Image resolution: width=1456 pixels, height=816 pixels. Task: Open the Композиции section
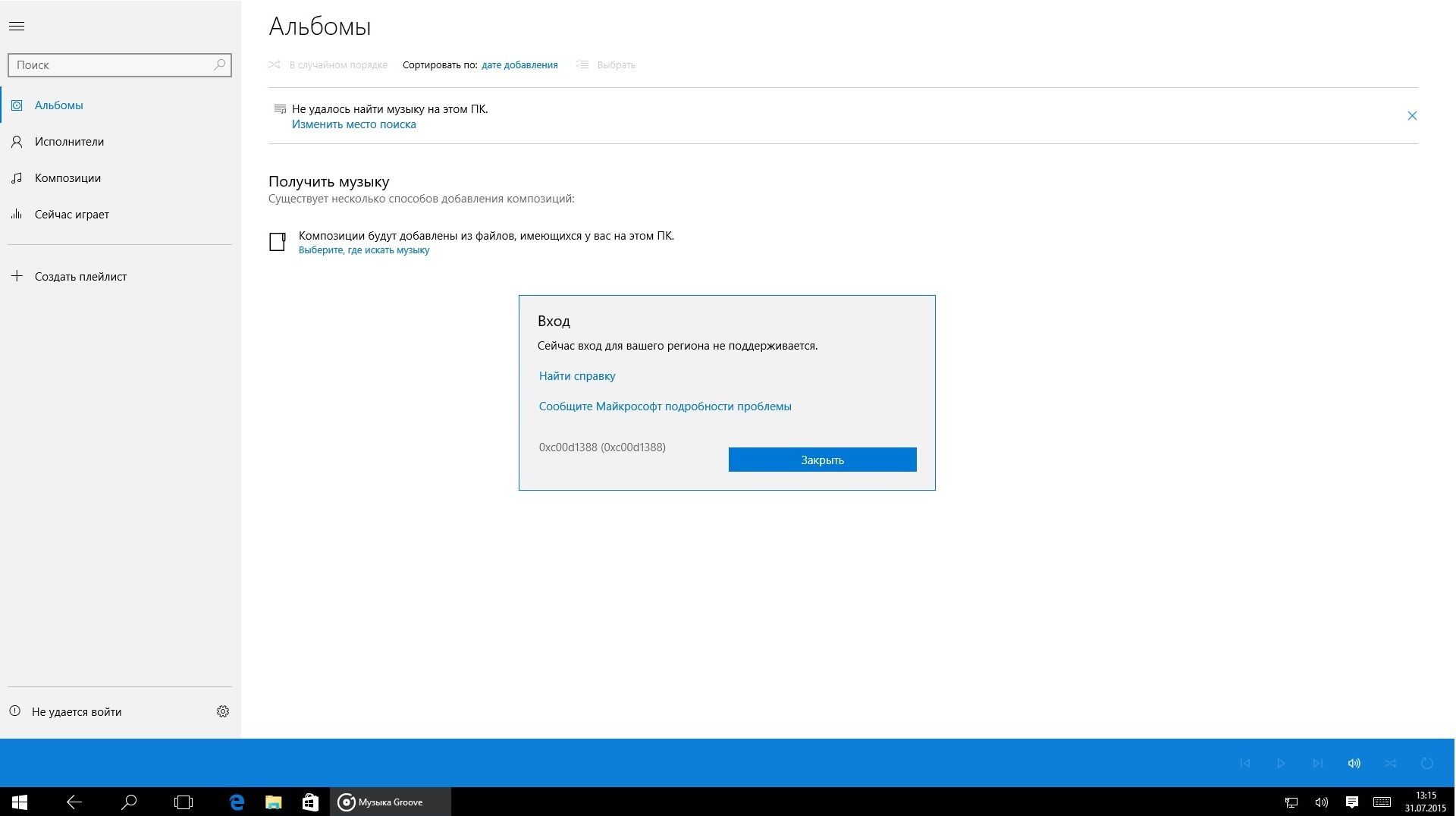point(120,178)
